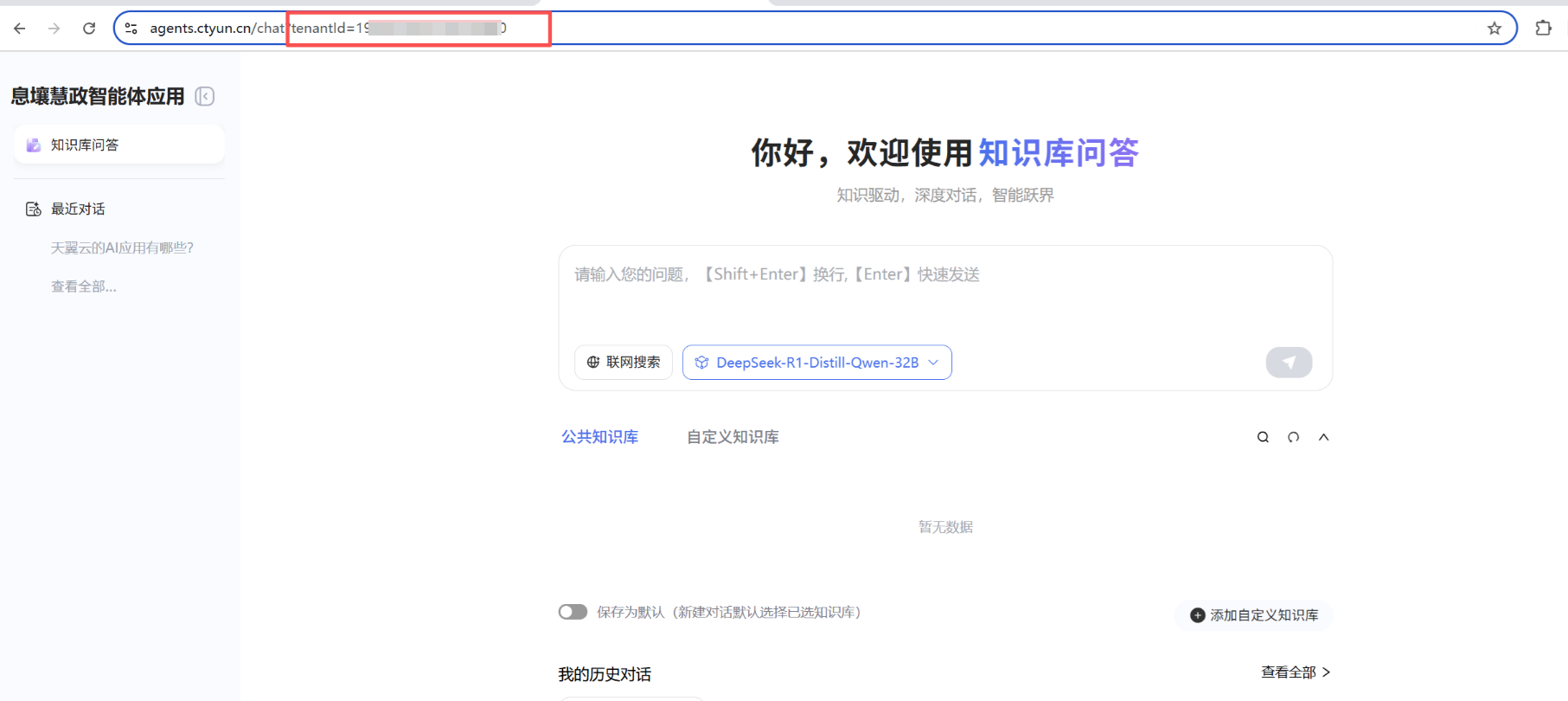Open recent chat 天翼云的AI应用有哪些?

point(122,248)
